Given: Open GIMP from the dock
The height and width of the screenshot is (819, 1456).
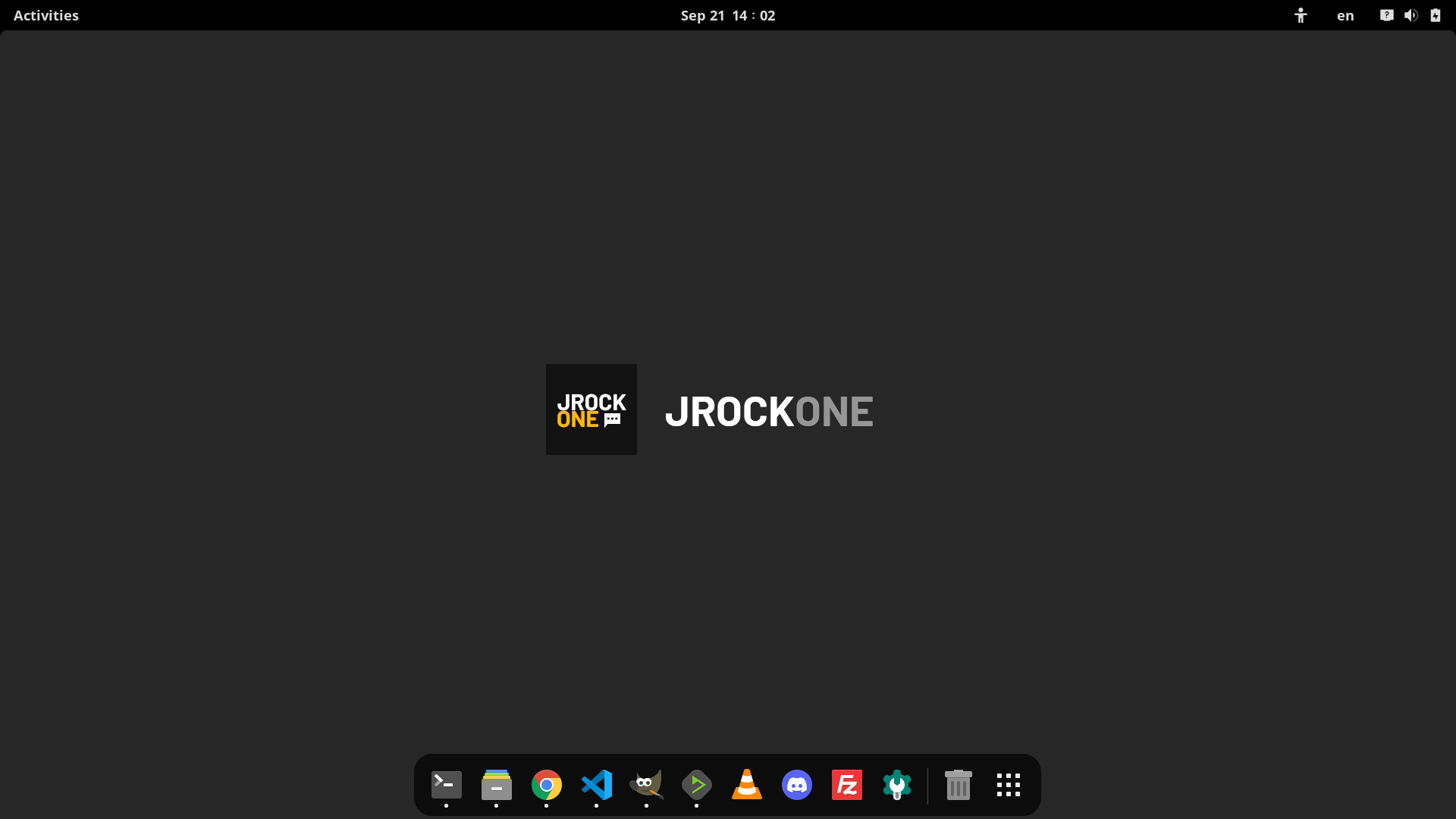Looking at the screenshot, I should tap(646, 785).
